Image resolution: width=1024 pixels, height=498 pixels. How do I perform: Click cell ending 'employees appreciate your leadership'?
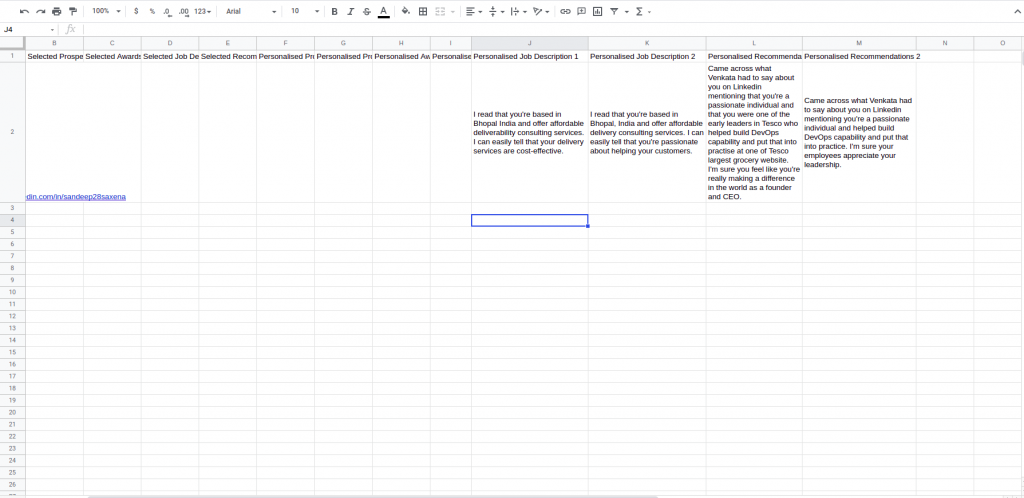tap(859, 132)
